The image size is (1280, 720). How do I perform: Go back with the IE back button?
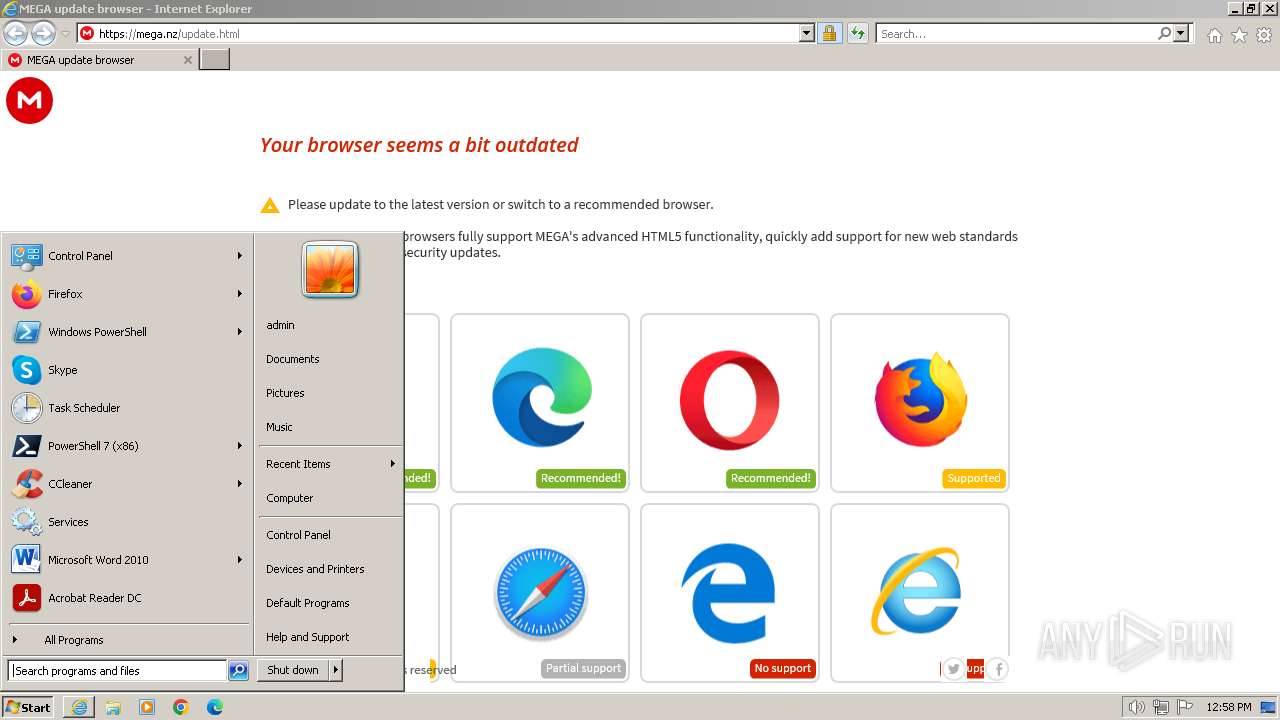(x=15, y=33)
